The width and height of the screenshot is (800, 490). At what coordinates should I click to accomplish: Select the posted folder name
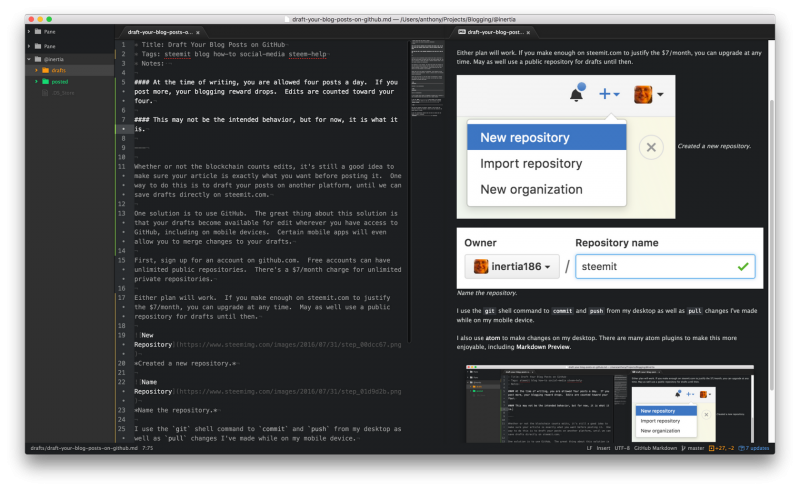click(60, 82)
